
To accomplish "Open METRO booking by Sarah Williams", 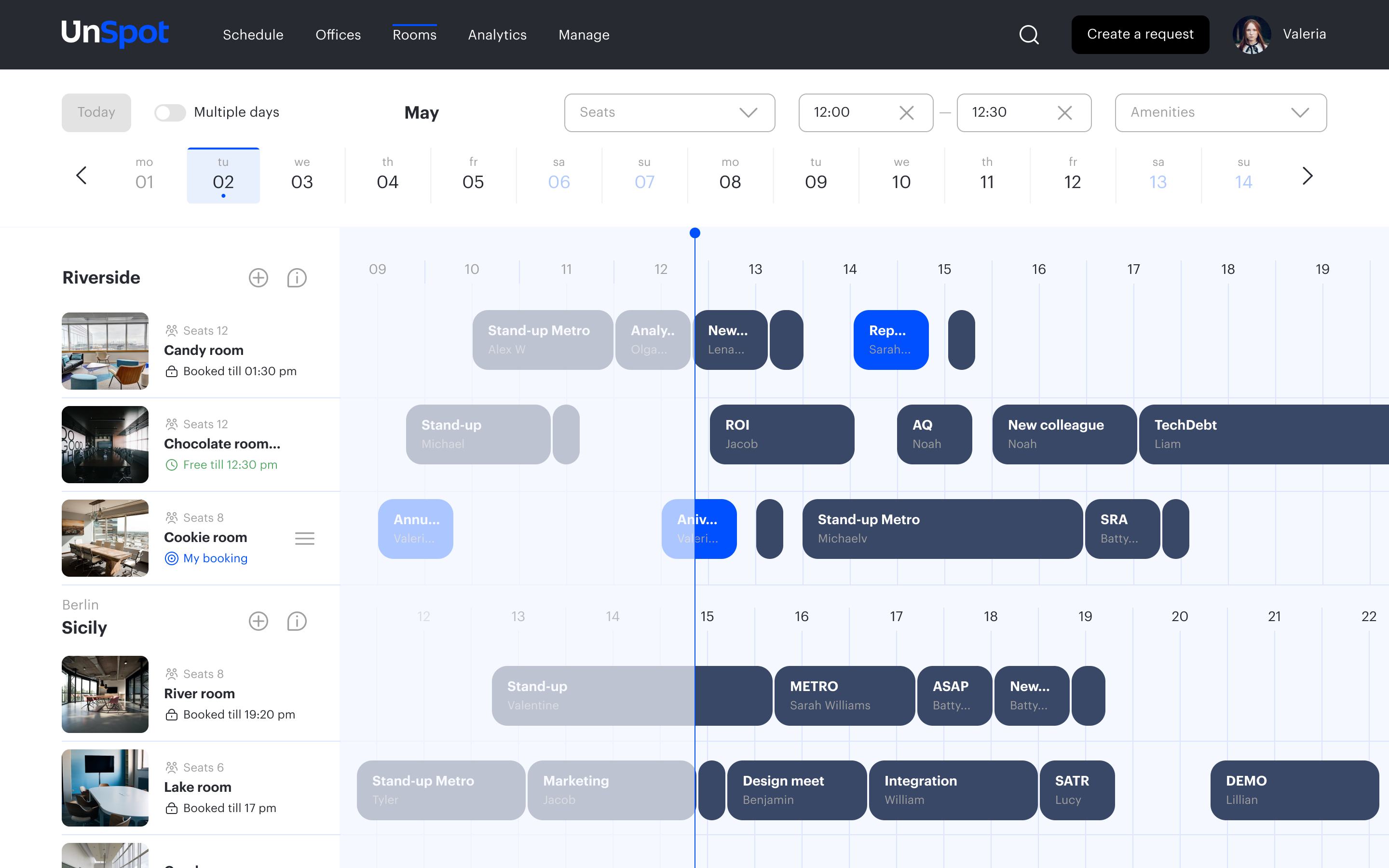I will (844, 696).
